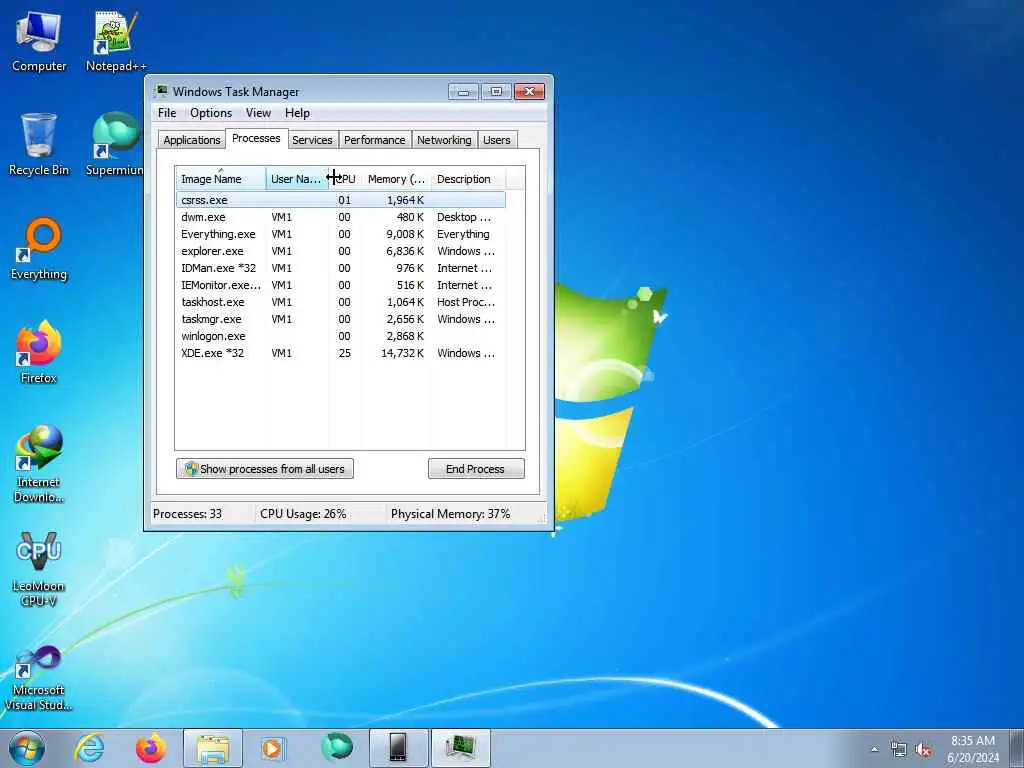The width and height of the screenshot is (1024, 768).
Task: Click Show processes from all users
Action: coord(264,469)
